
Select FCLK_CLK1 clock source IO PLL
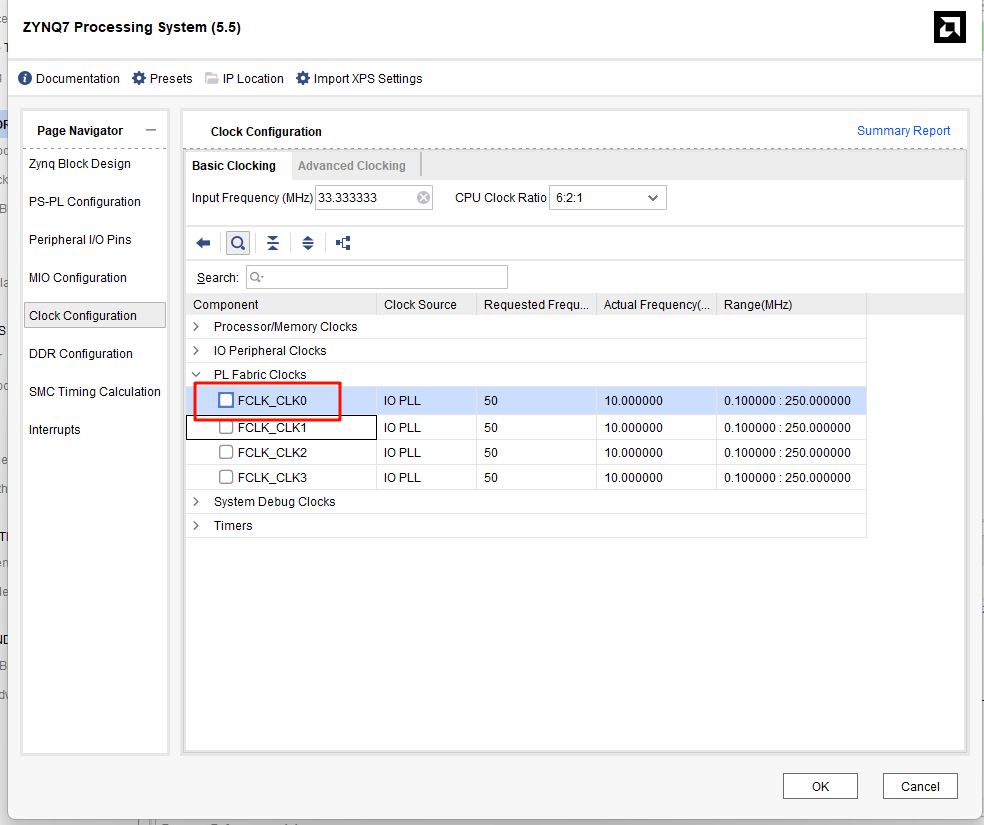(426, 427)
